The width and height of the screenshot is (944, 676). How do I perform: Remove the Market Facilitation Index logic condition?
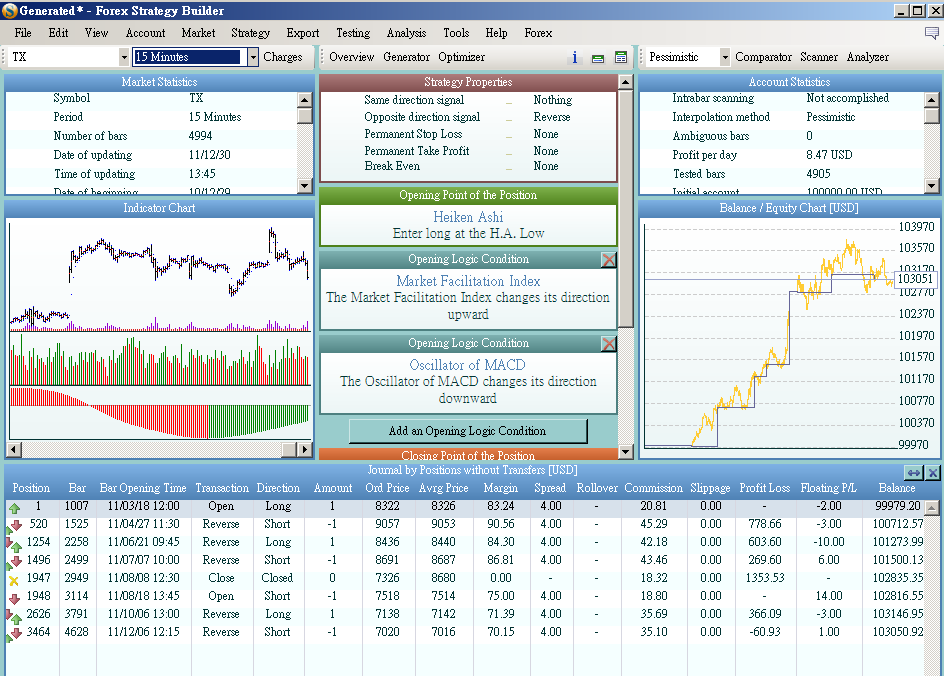pyautogui.click(x=609, y=259)
